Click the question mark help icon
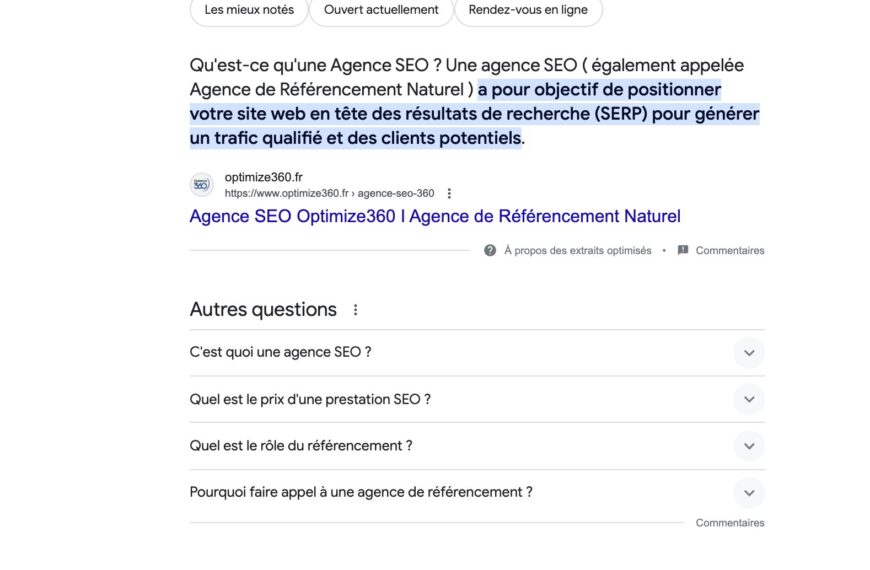Viewport: 870px width, 570px height. pos(490,251)
